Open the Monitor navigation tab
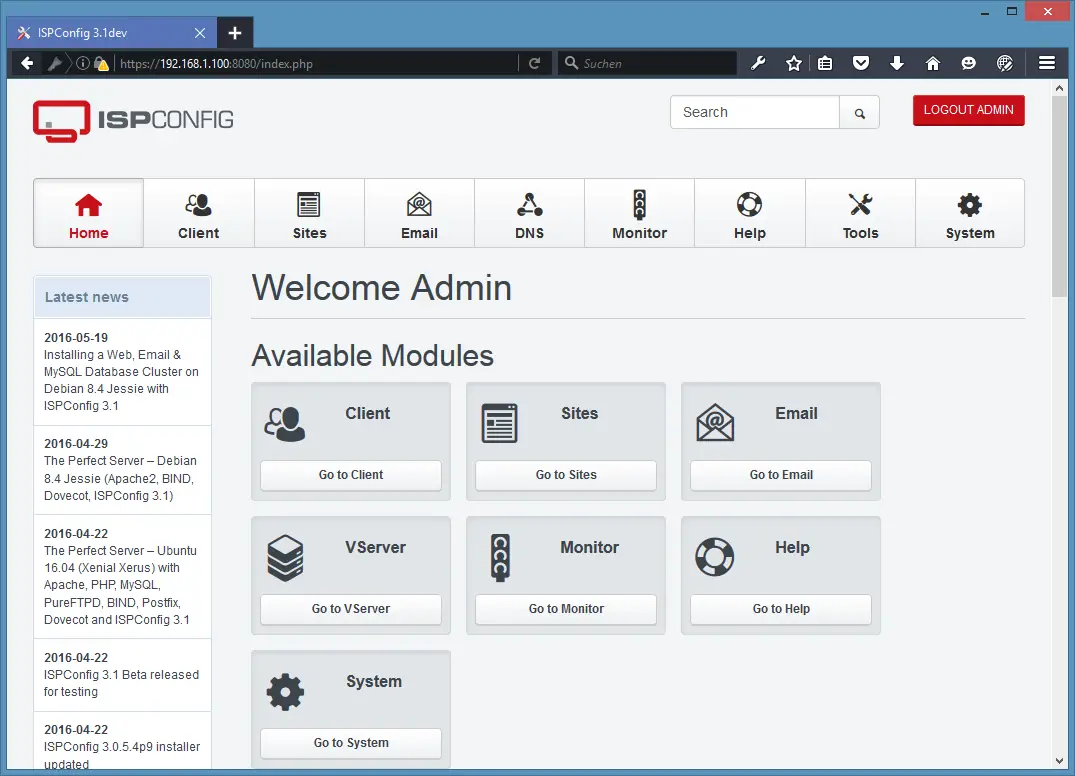This screenshot has width=1075, height=776. coord(640,213)
